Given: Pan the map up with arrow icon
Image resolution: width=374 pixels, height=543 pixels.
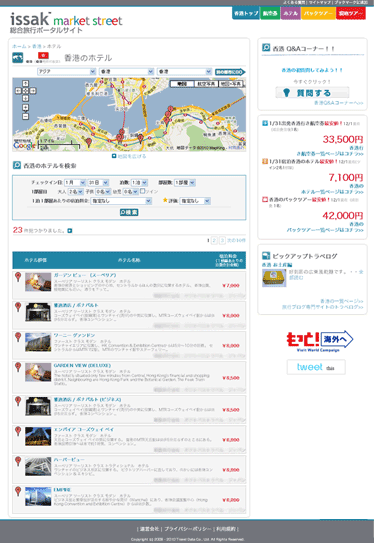Looking at the screenshot, I should pos(26,83).
